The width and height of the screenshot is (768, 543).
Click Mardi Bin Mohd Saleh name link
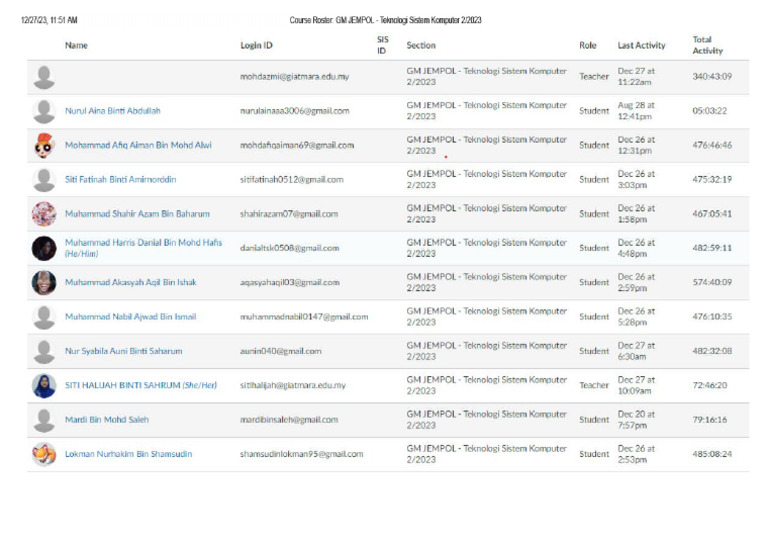click(106, 420)
